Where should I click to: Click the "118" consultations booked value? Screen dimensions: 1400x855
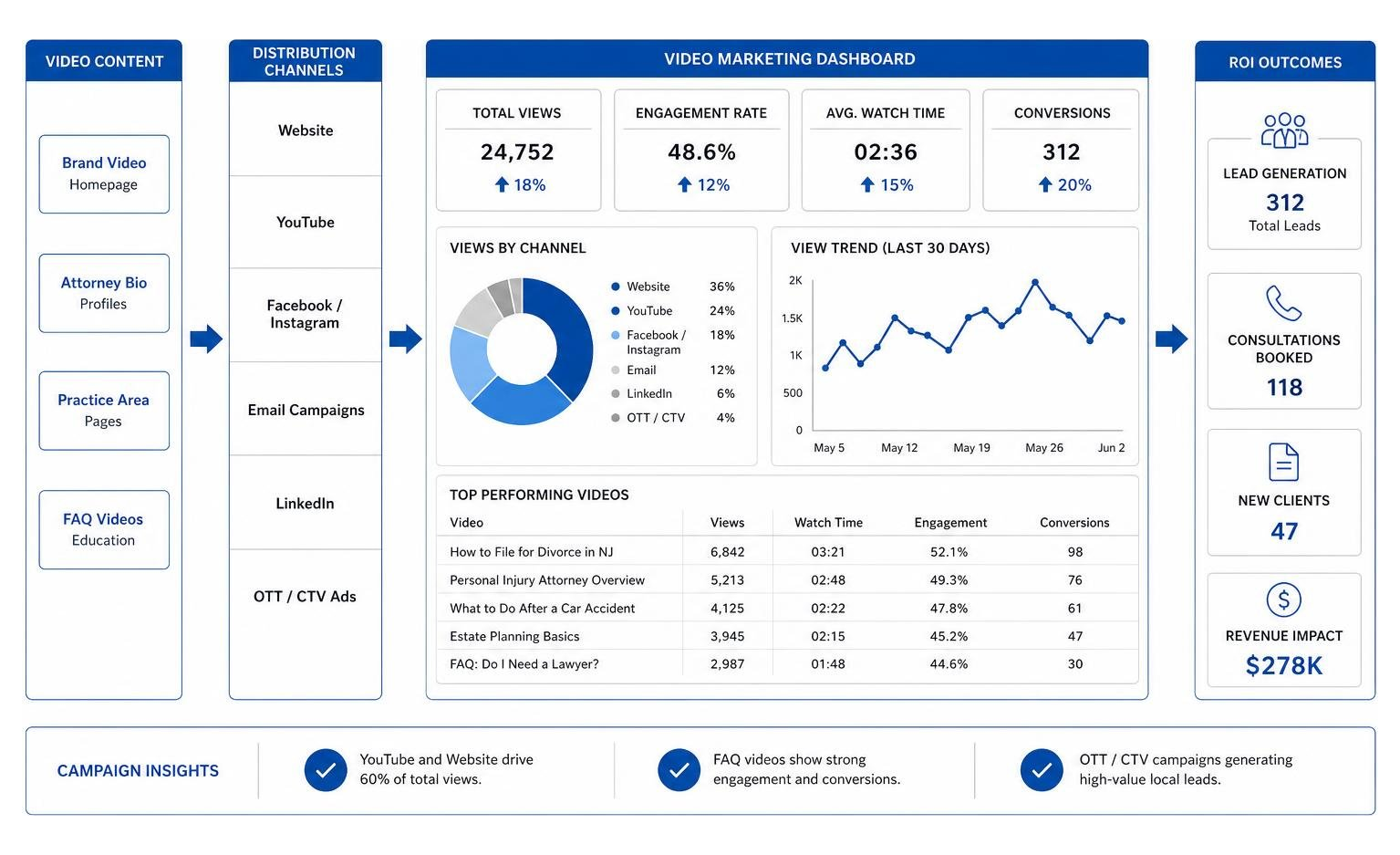click(1284, 388)
